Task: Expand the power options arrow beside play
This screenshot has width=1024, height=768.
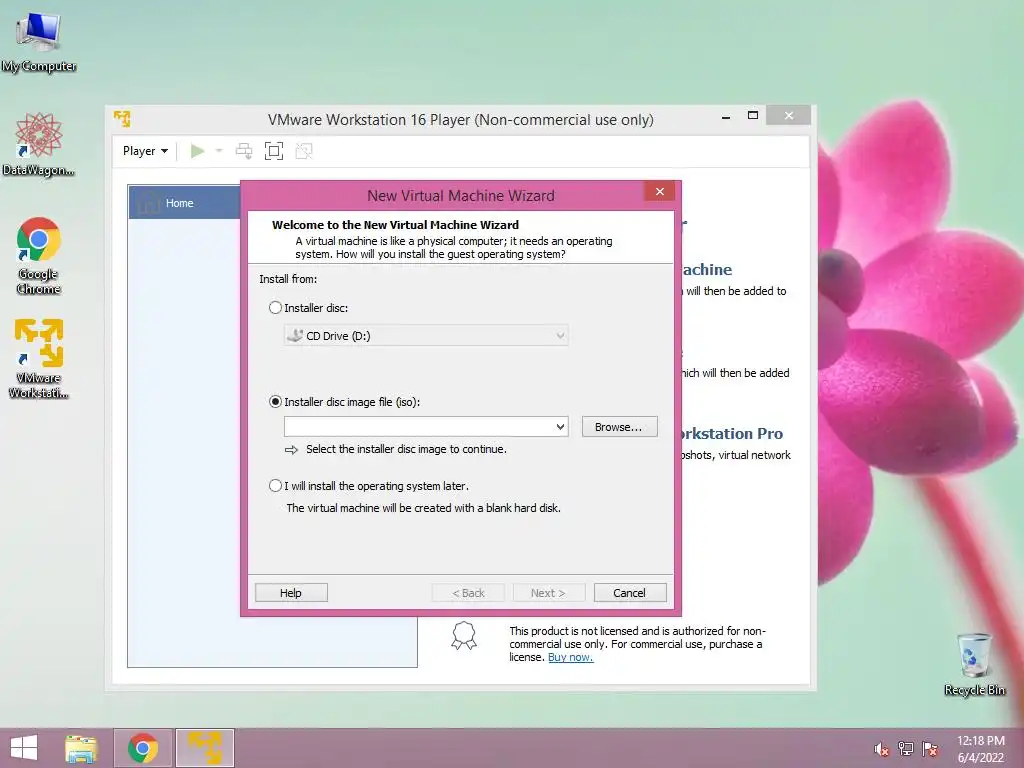Action: [219, 151]
